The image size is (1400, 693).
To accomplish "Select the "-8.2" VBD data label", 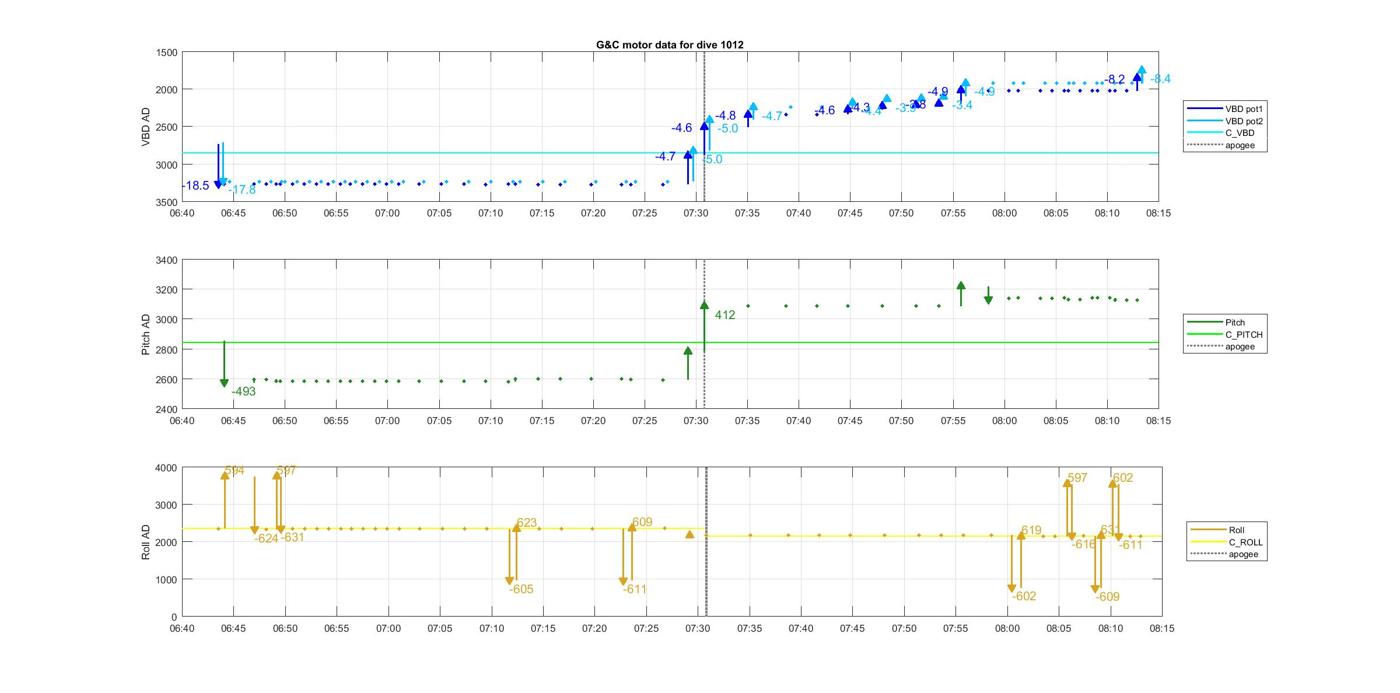I will coord(1115,80).
